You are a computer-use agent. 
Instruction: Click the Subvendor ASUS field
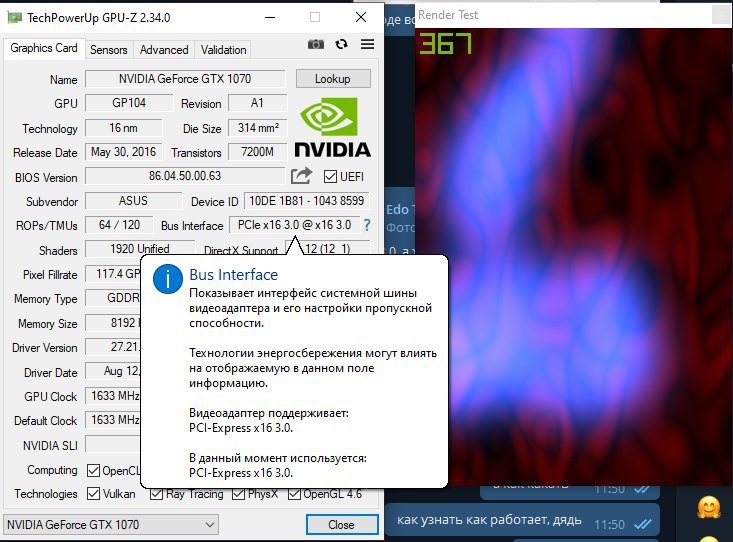133,201
